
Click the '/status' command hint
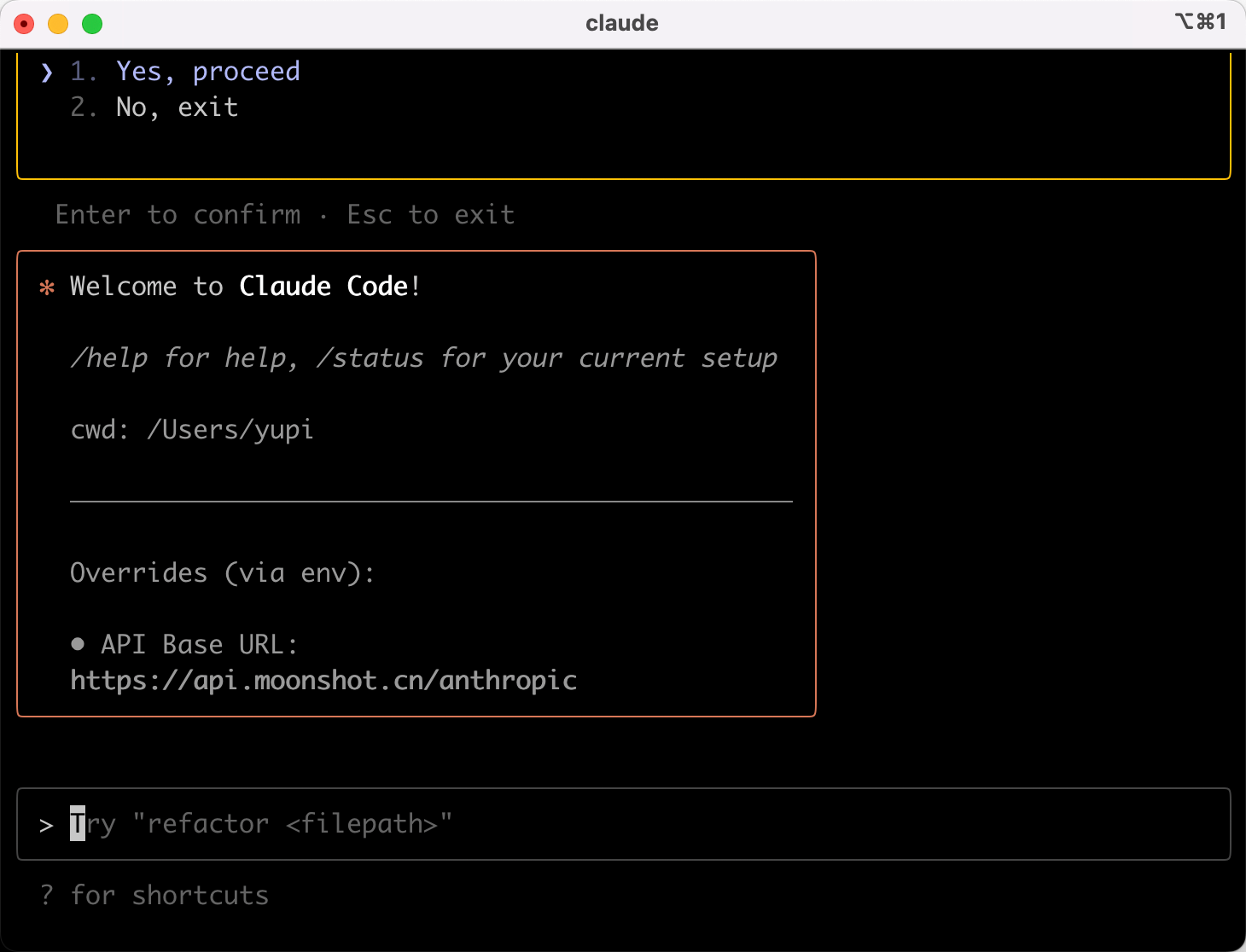370,358
